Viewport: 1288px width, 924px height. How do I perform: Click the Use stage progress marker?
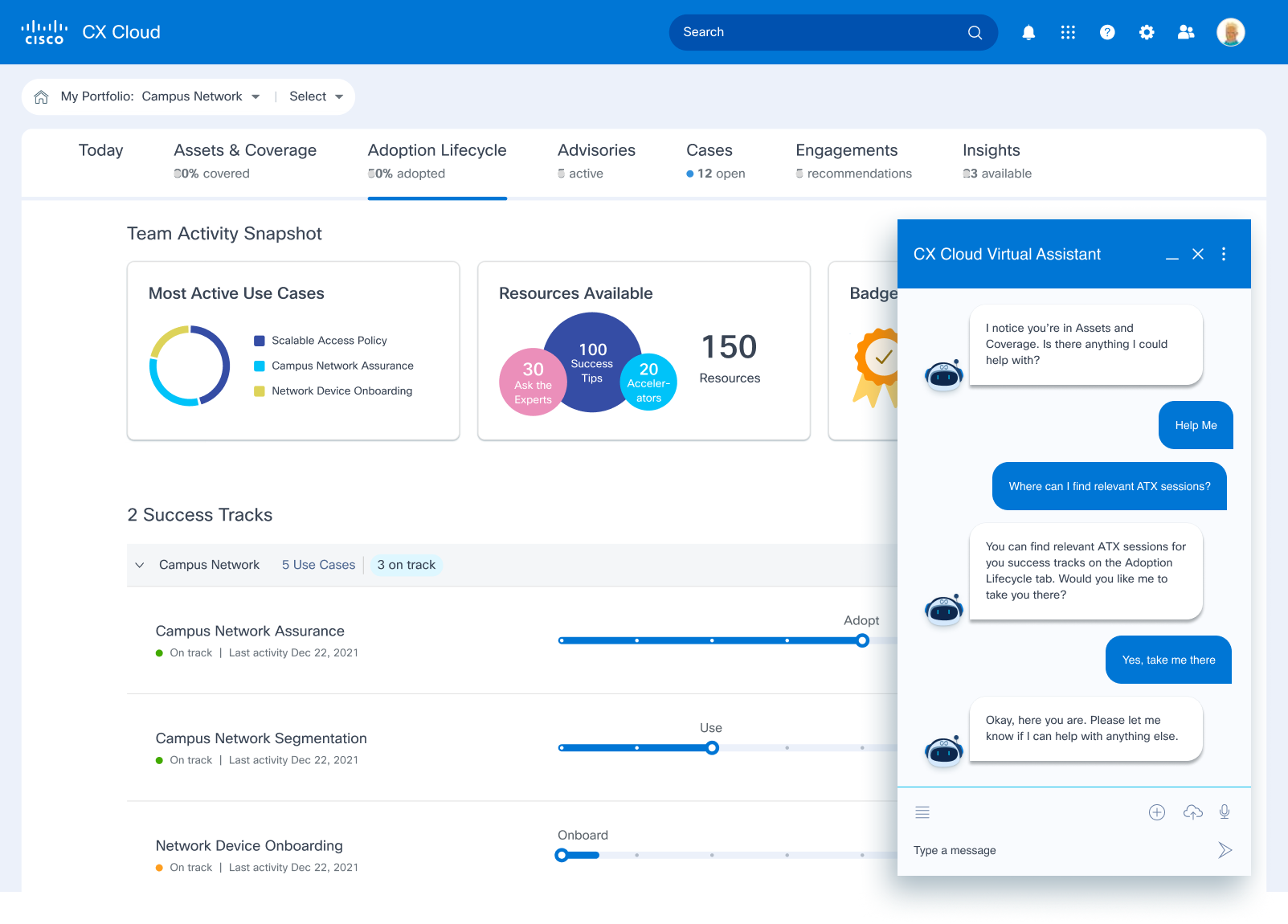click(712, 748)
